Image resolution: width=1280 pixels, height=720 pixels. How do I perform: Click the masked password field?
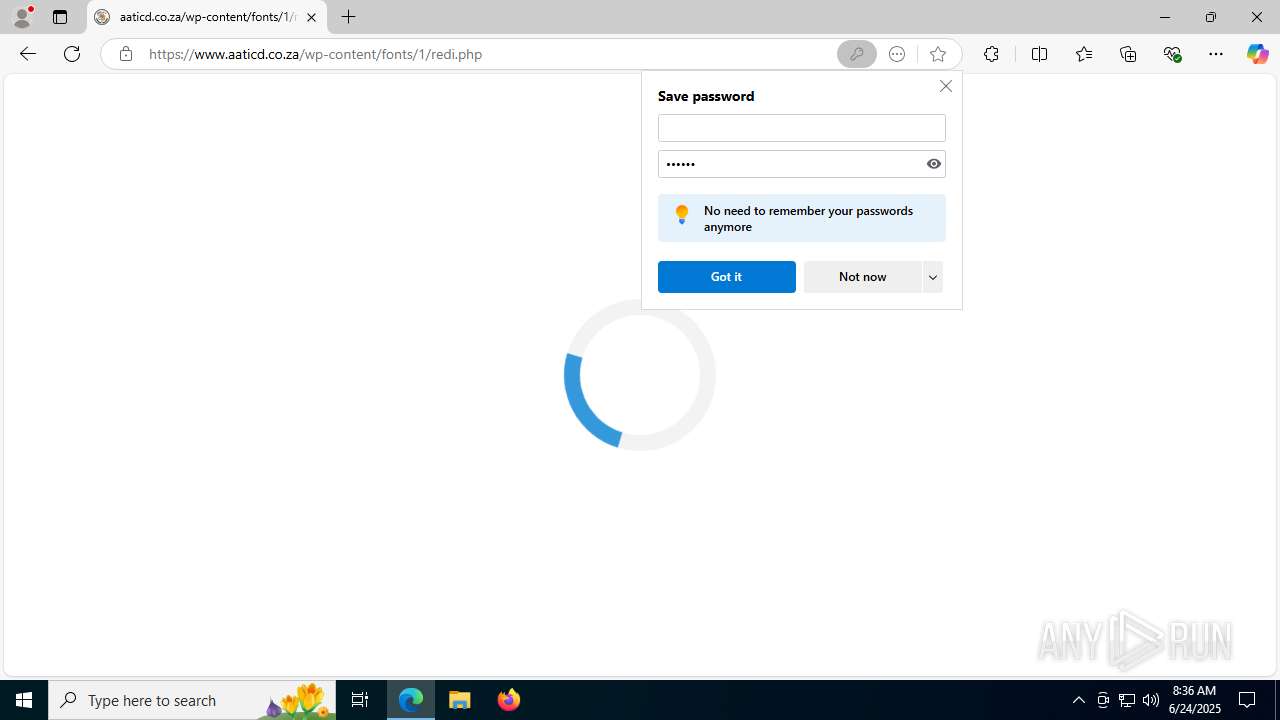point(789,164)
